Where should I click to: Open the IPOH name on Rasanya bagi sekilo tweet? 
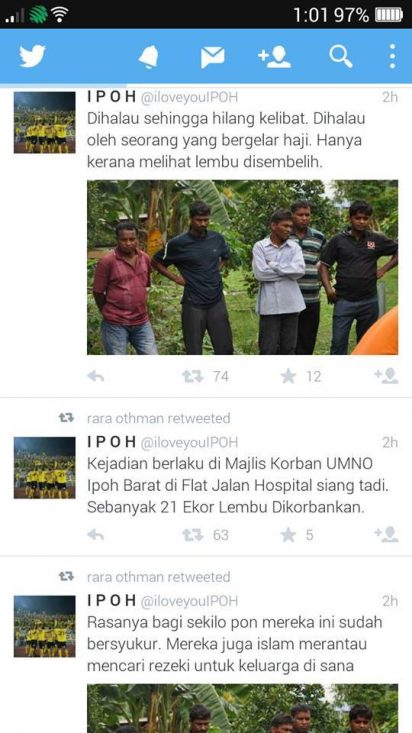[111, 601]
